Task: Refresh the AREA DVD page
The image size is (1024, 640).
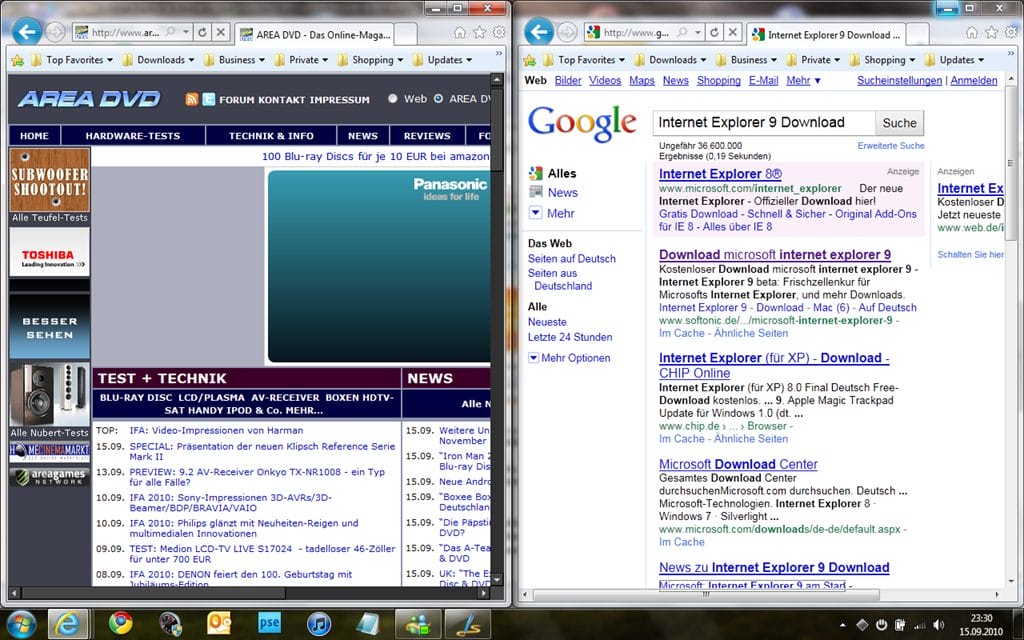Action: [203, 33]
